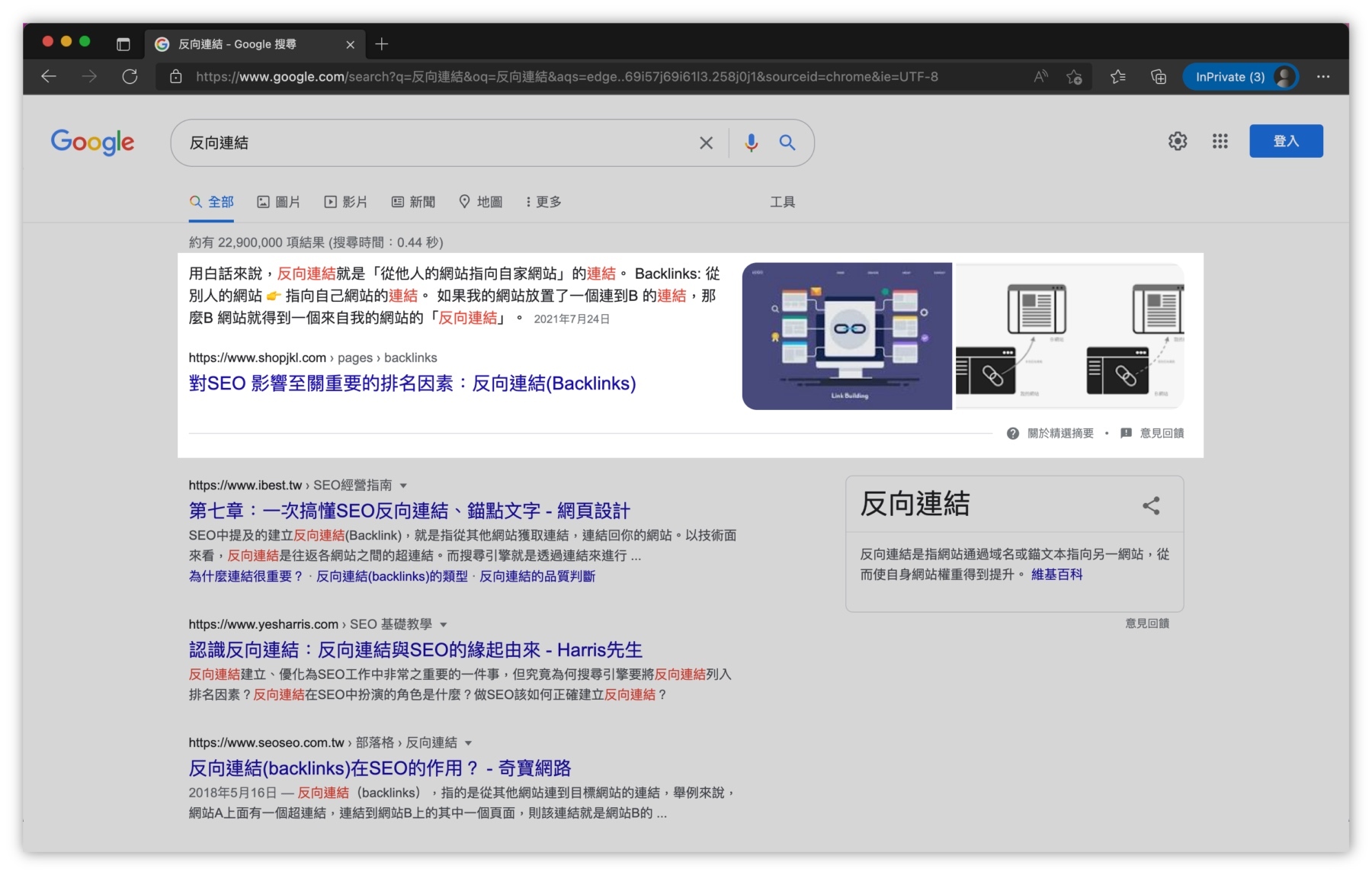Click the address bar URL
Screen dimensions: 1372x875
tap(566, 76)
